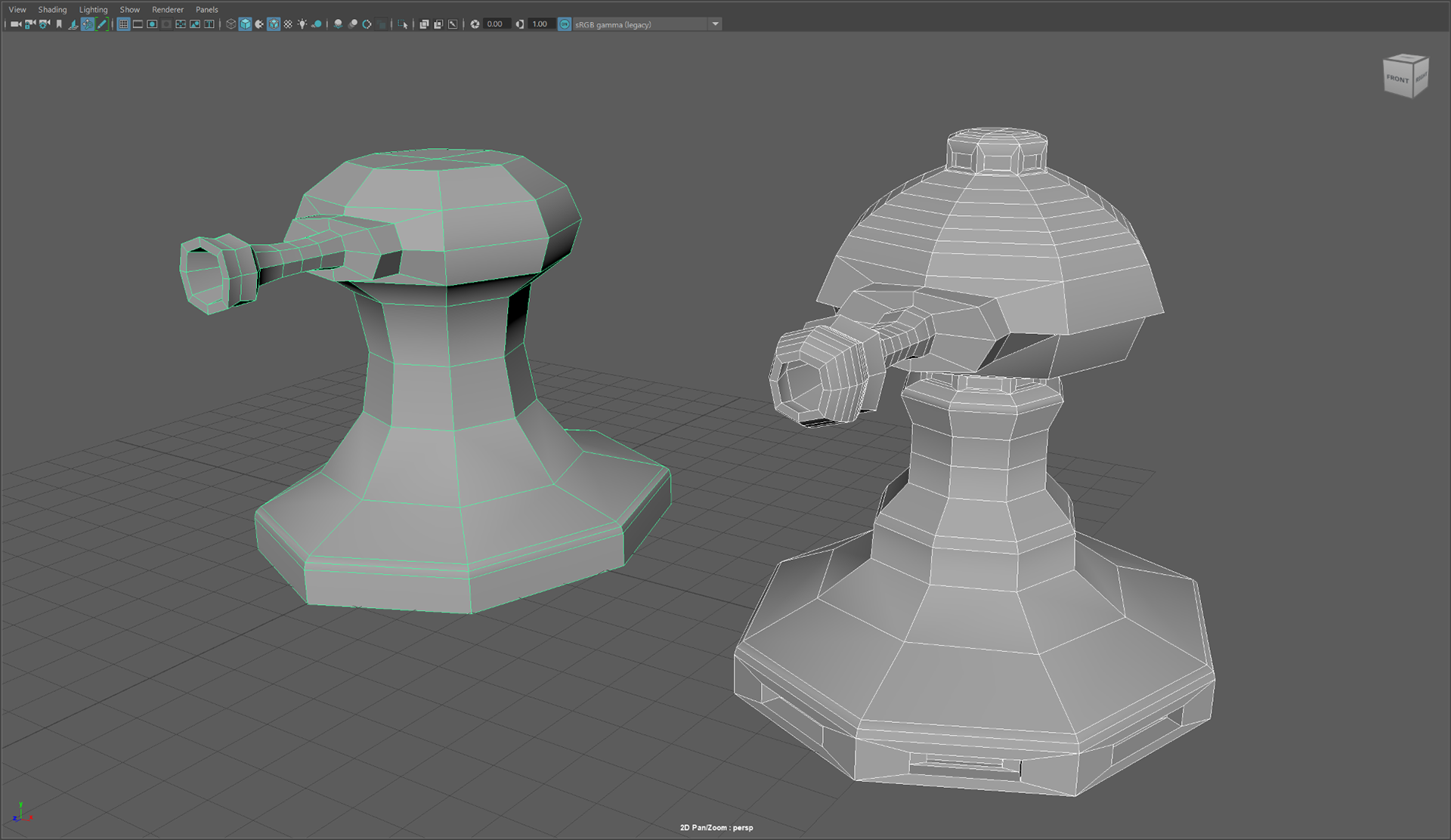
Task: Click the camera Bookmarks icon
Action: pyautogui.click(x=59, y=24)
